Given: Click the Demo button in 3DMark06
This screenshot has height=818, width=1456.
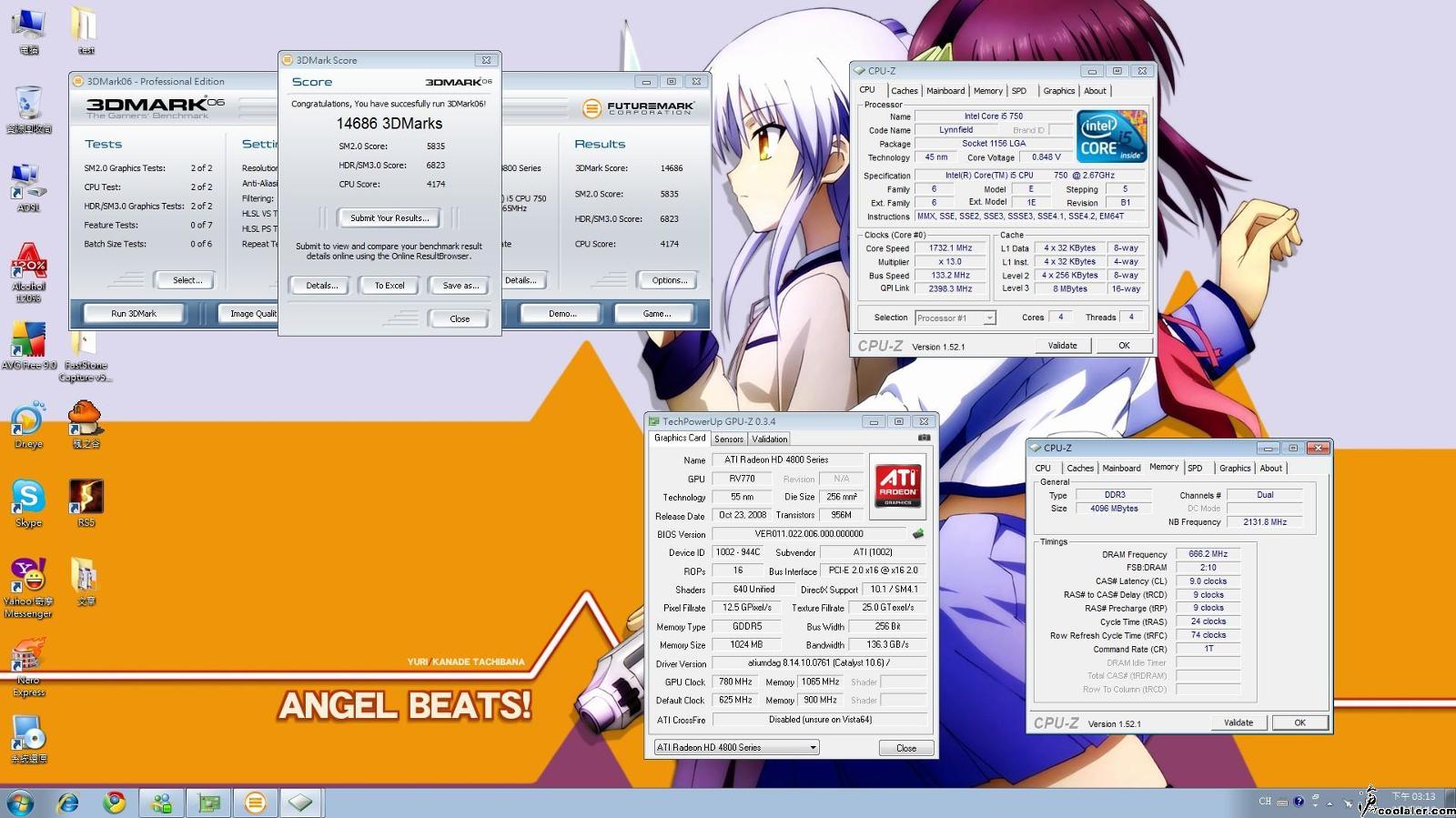Looking at the screenshot, I should click(x=562, y=313).
